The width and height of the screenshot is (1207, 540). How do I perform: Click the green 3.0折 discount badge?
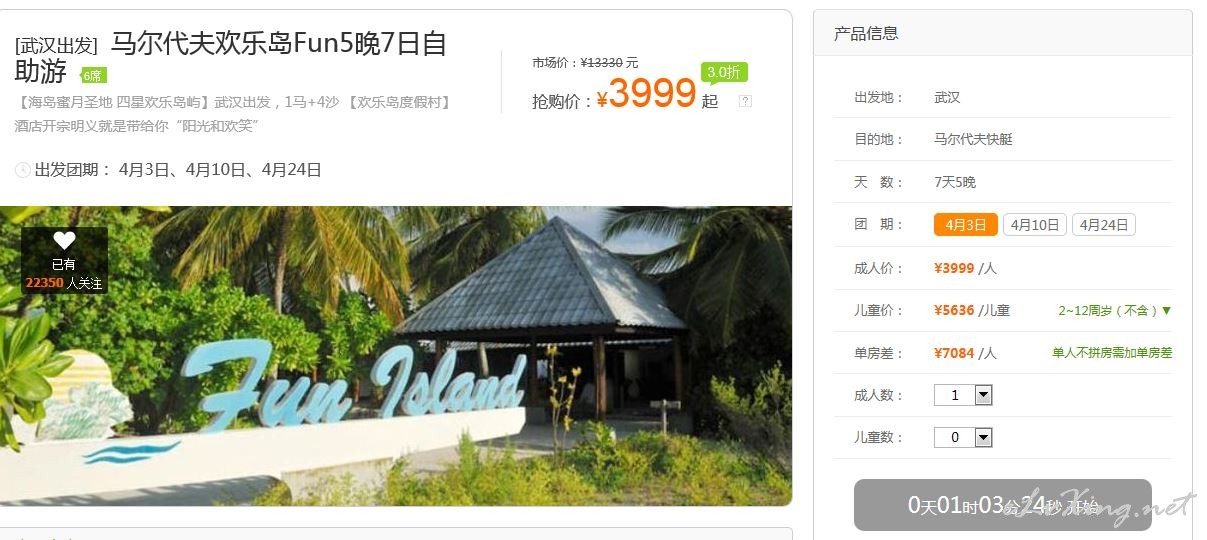[x=724, y=72]
